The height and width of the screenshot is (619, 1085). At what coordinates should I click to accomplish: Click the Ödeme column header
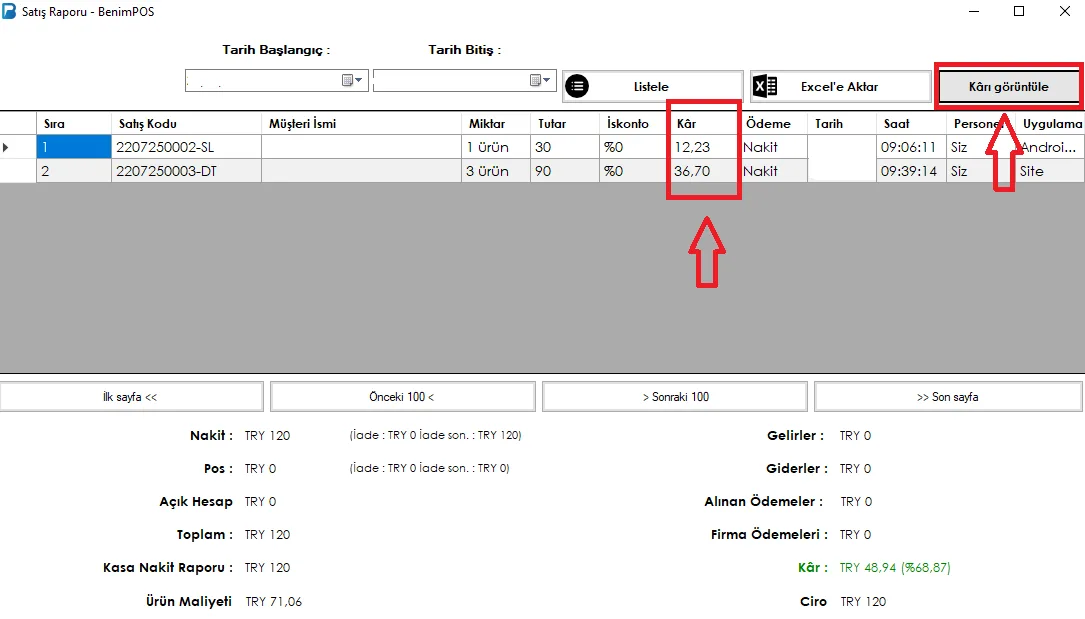(x=772, y=124)
